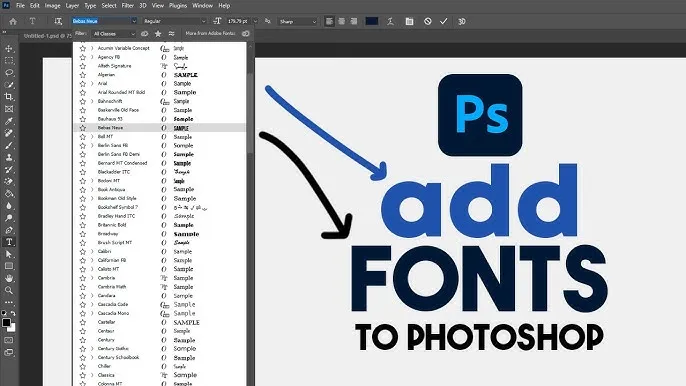Select the Eyedropper tool
686x386 pixels.
click(9, 121)
